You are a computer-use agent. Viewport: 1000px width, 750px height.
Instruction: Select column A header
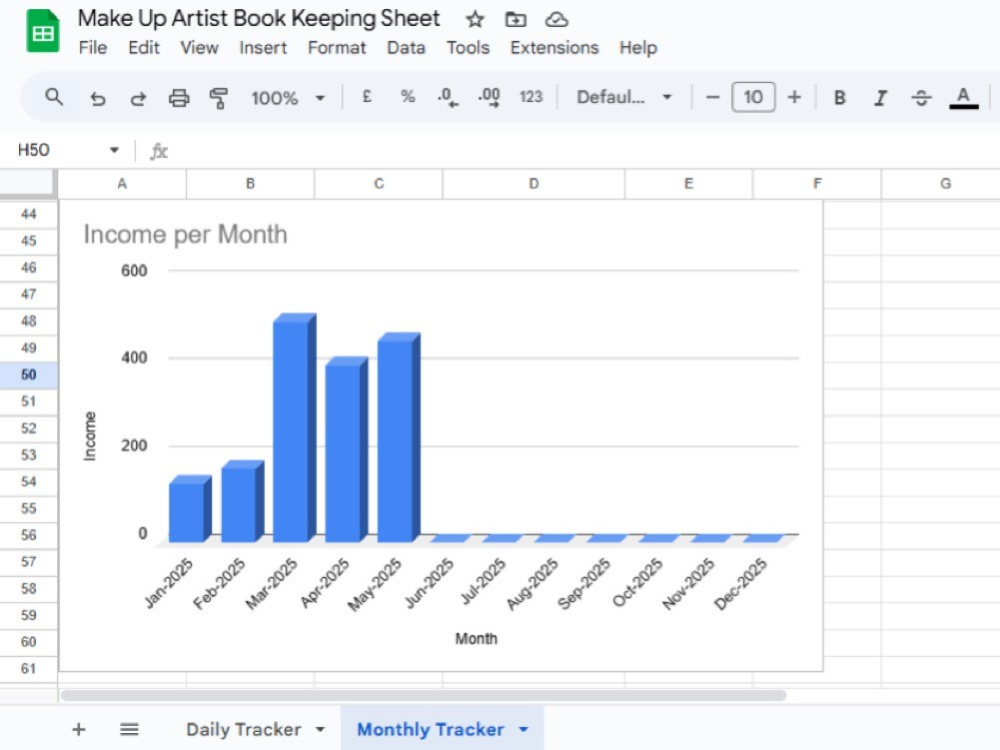coord(122,184)
